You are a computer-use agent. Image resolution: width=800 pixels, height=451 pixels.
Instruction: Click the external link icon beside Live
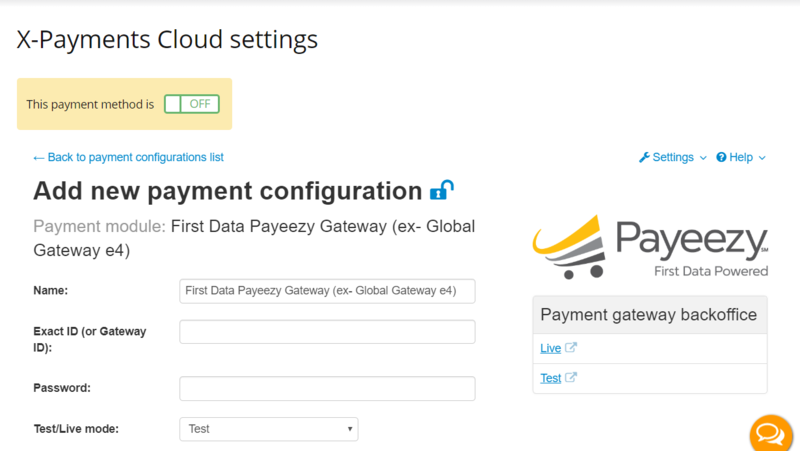tap(571, 347)
